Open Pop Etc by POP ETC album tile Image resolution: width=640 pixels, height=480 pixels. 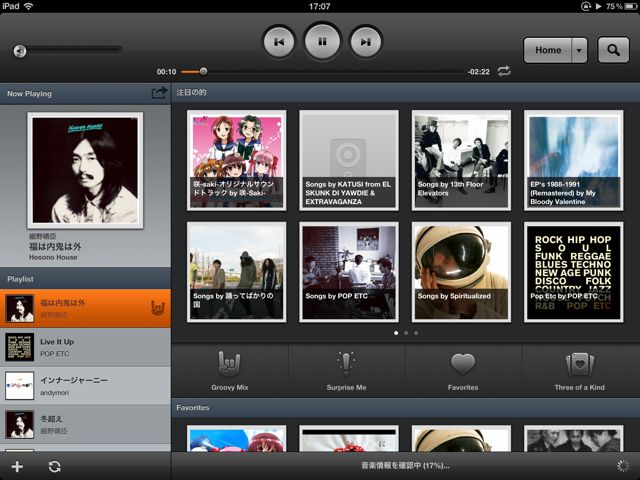(x=573, y=272)
